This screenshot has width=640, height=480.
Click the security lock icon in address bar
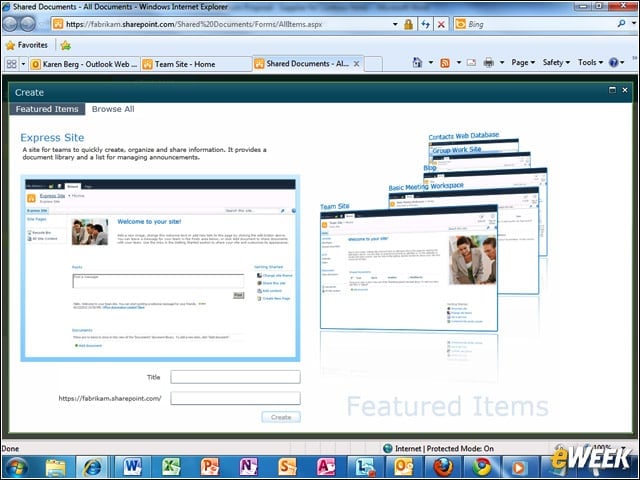pos(408,24)
